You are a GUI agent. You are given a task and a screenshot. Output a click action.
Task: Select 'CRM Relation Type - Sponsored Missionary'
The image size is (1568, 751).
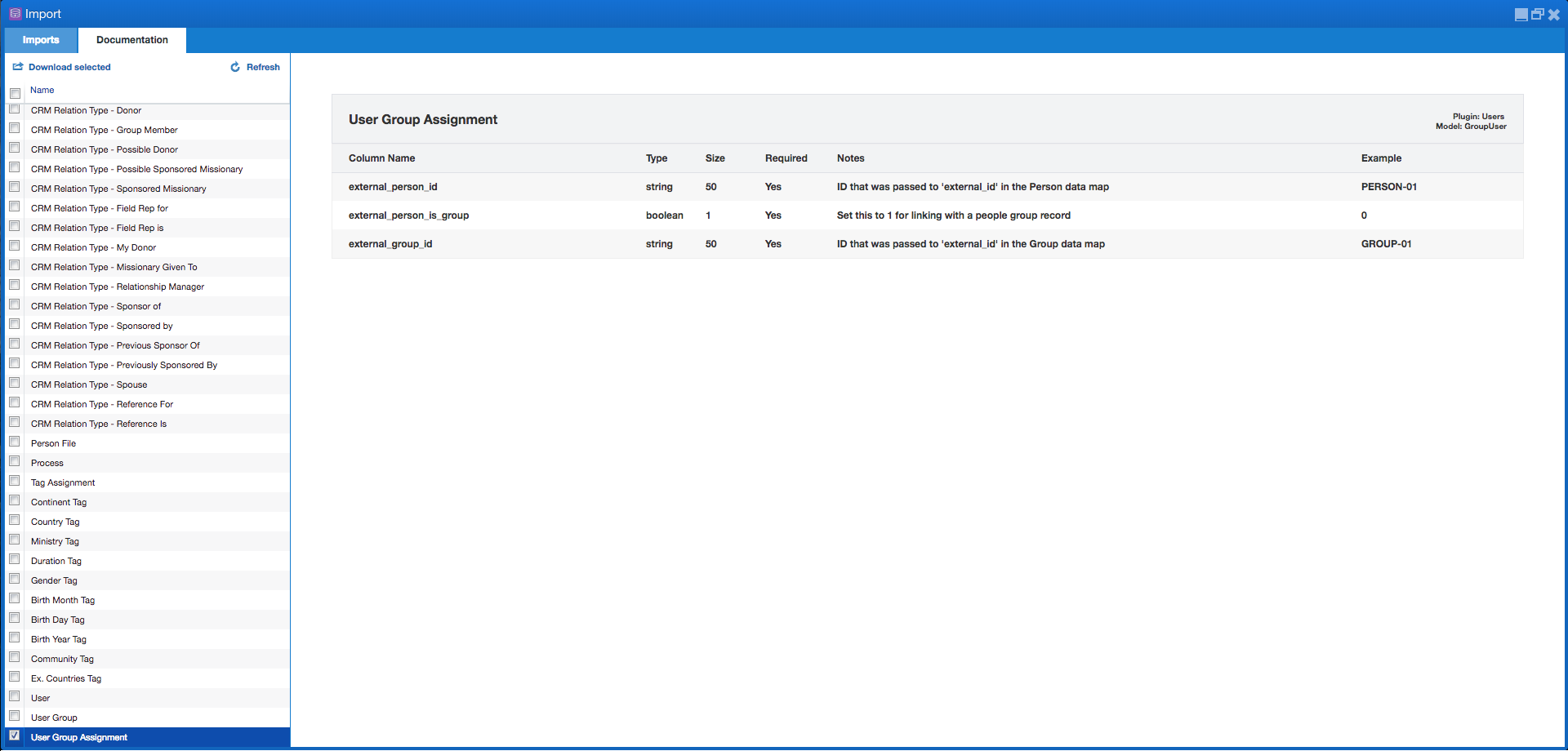point(147,189)
